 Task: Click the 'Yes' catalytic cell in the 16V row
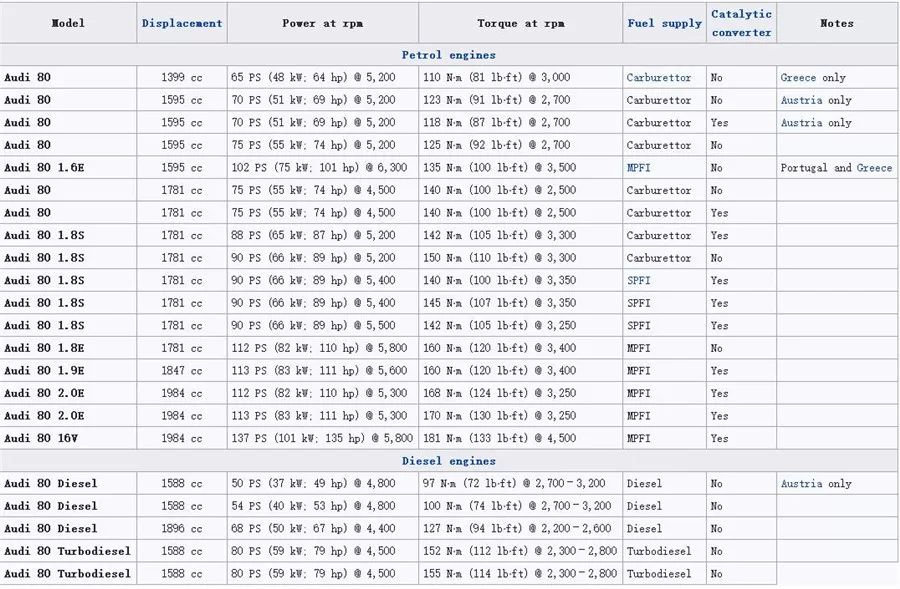pyautogui.click(x=741, y=438)
